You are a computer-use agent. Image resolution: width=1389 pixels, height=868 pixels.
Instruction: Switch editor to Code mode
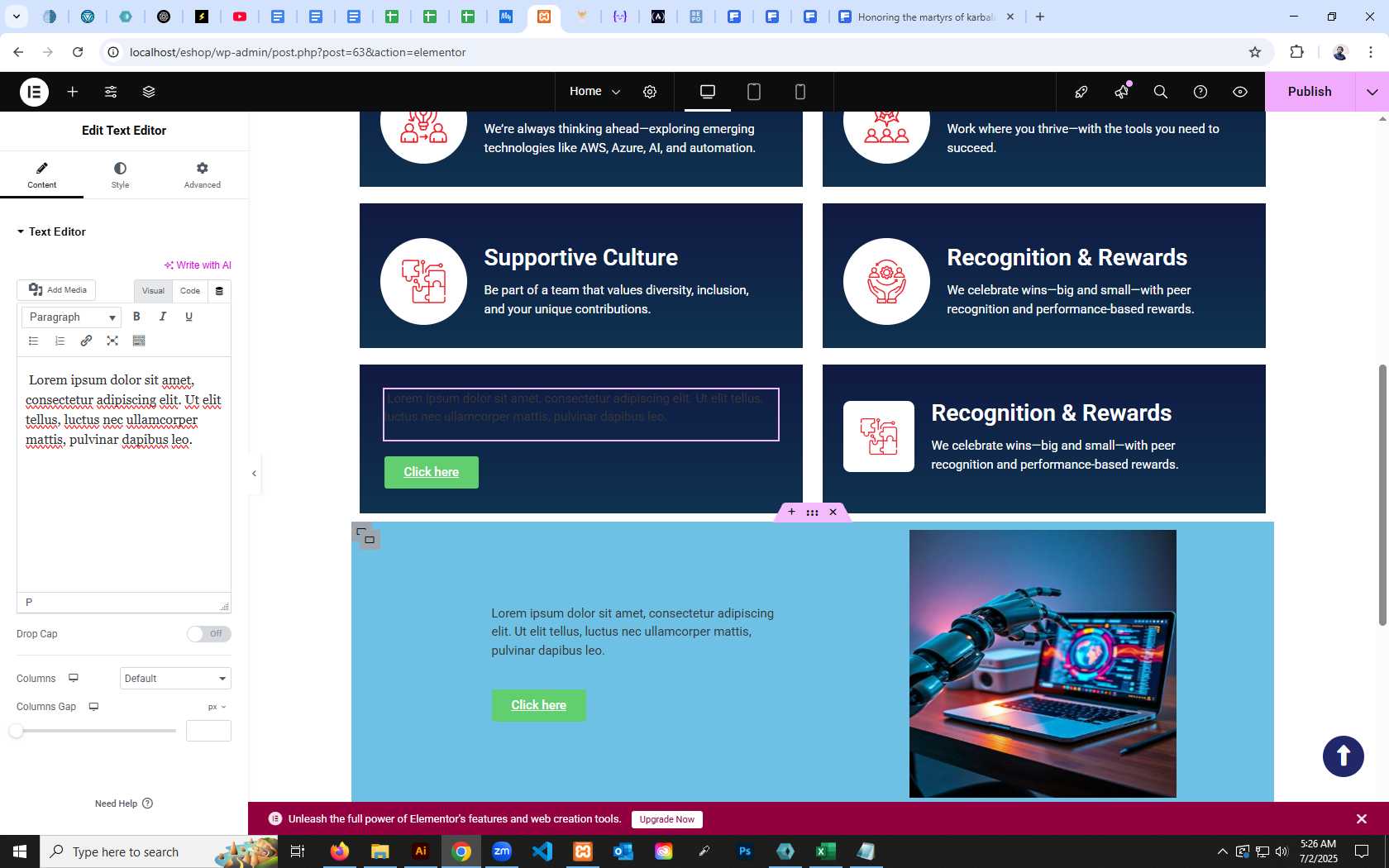[x=190, y=291]
